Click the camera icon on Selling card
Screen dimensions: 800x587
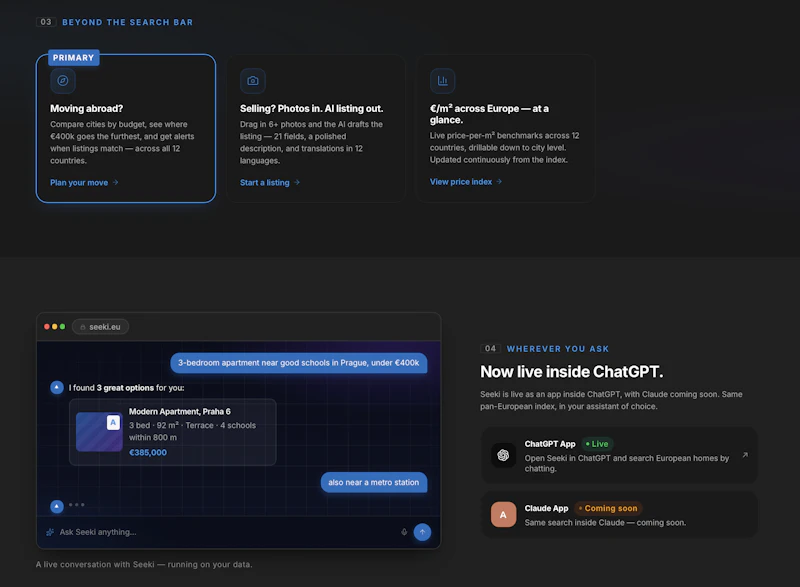tap(253, 81)
